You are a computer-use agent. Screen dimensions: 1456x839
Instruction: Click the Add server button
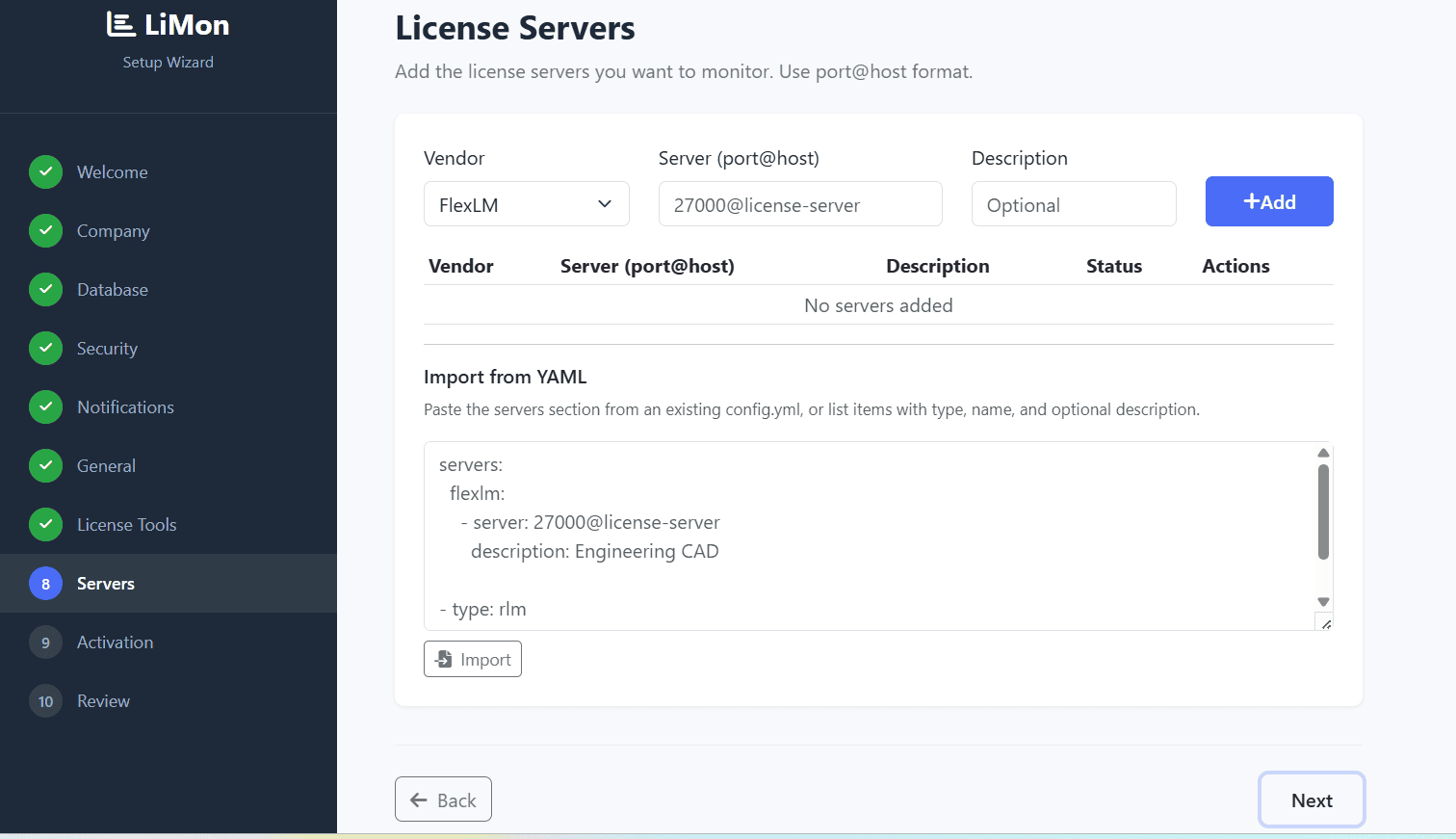point(1269,201)
